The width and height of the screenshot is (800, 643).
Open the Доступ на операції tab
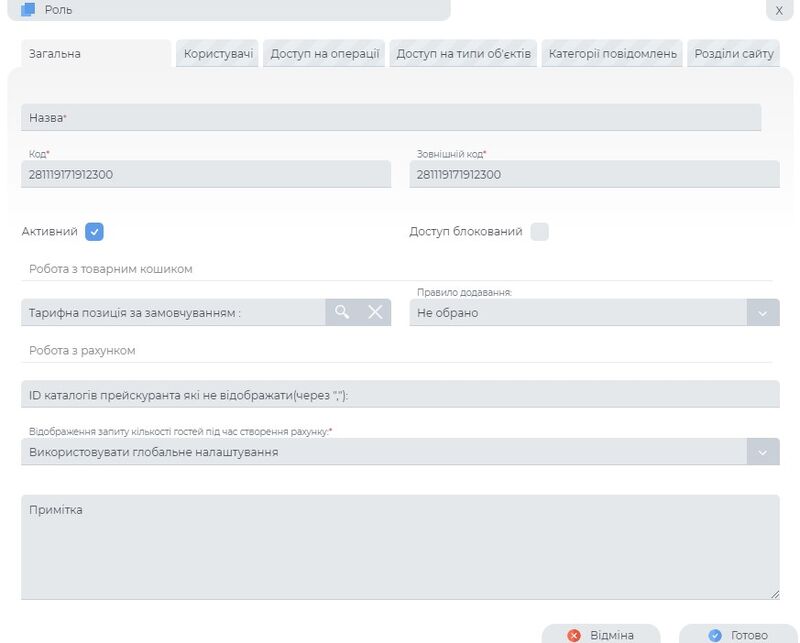(324, 54)
